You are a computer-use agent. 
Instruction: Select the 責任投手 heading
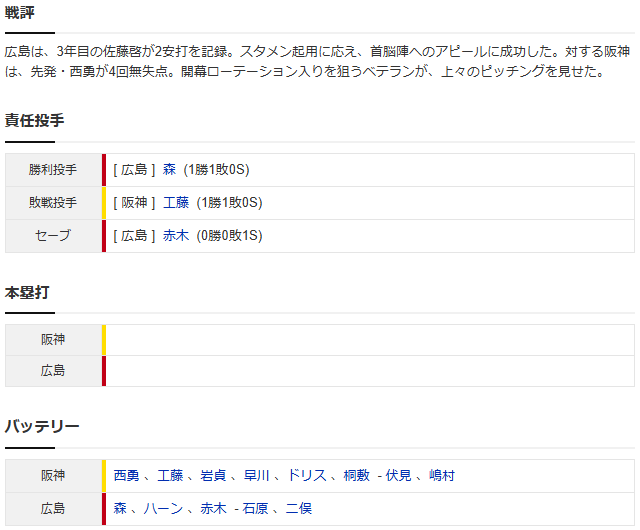coord(34,120)
